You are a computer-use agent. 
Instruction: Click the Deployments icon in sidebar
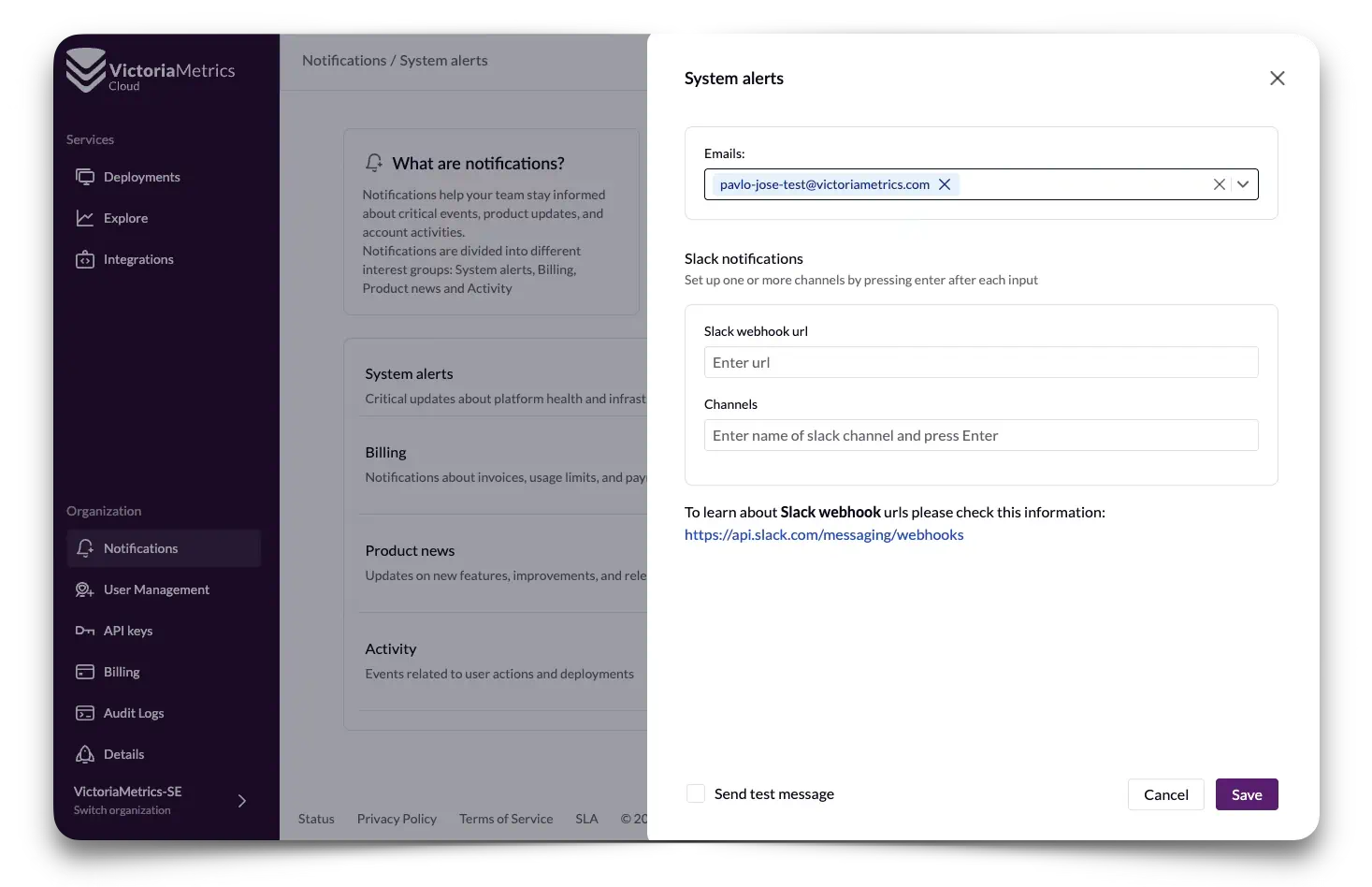point(85,177)
